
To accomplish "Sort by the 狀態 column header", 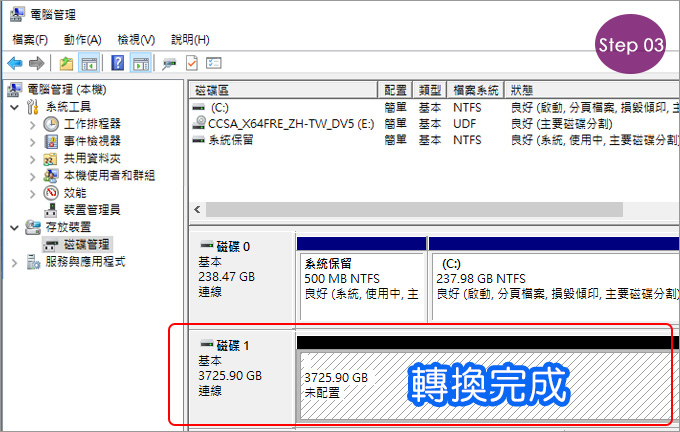I will (592, 90).
